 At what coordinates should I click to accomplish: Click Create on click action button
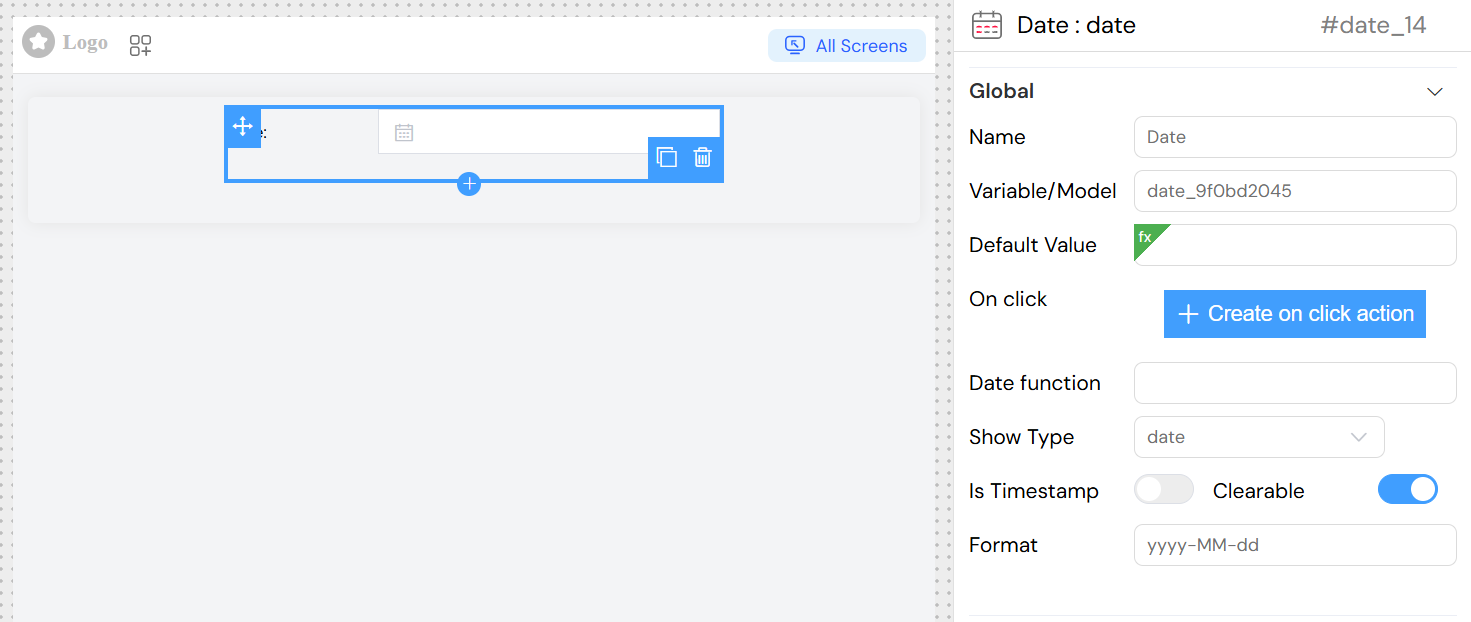click(1295, 314)
